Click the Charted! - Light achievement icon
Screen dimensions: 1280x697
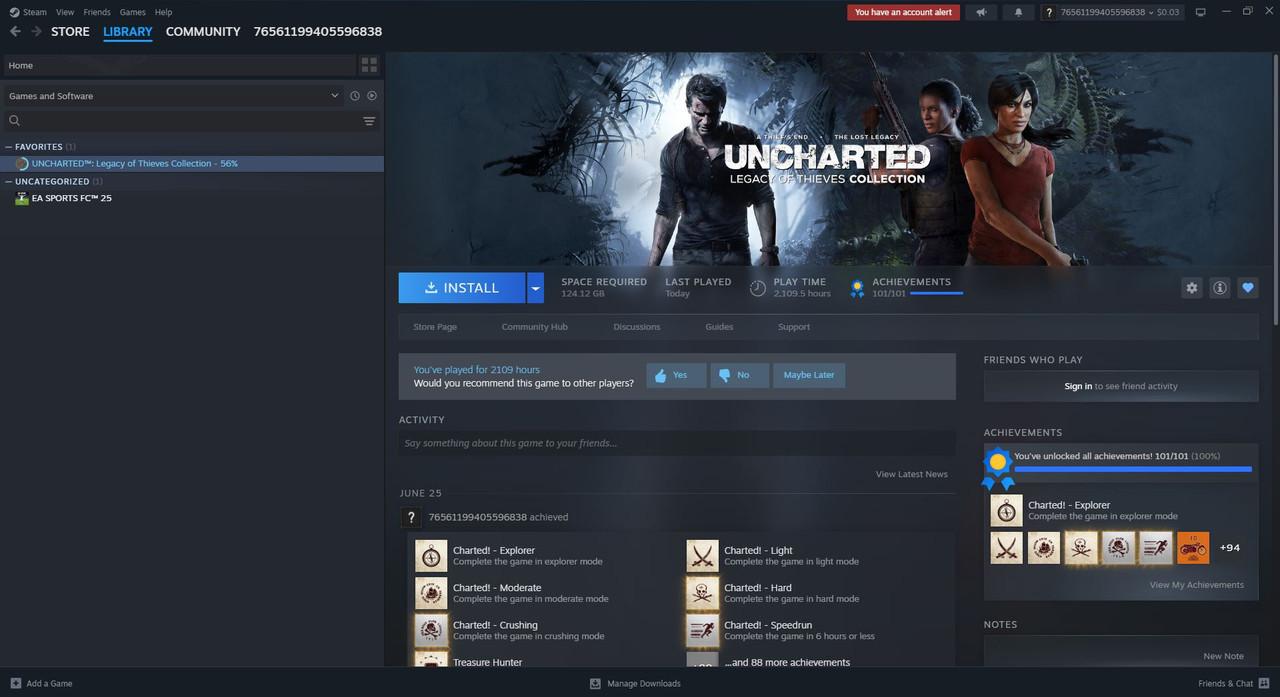pos(702,556)
